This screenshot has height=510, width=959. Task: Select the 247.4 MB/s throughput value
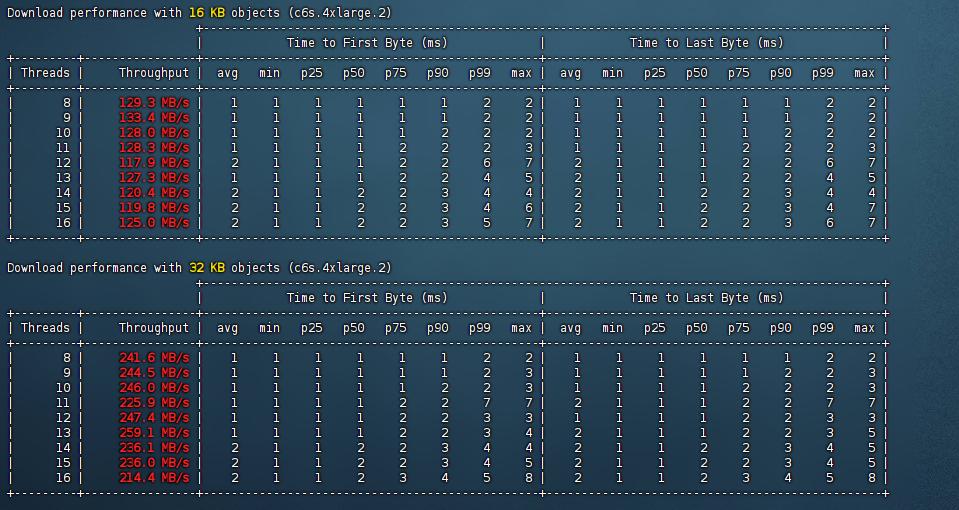click(154, 418)
